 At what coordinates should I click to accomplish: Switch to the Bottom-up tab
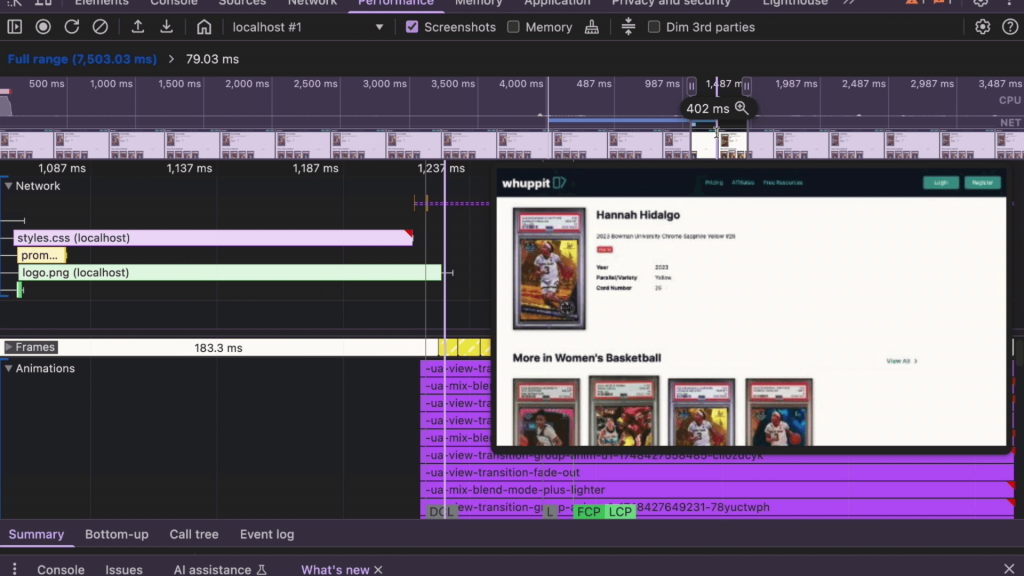pos(116,534)
